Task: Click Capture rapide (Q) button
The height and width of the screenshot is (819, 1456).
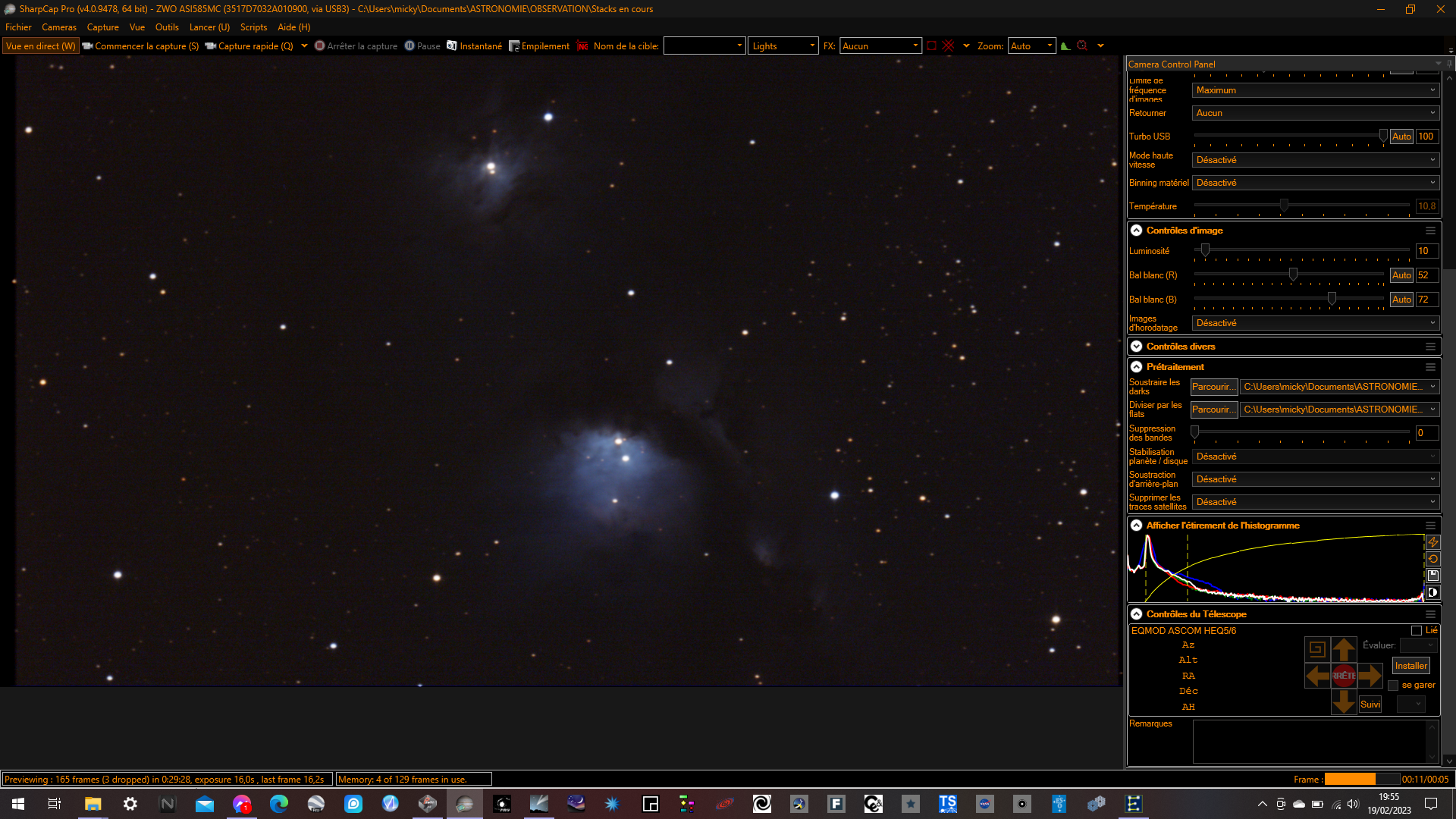Action: 249,45
